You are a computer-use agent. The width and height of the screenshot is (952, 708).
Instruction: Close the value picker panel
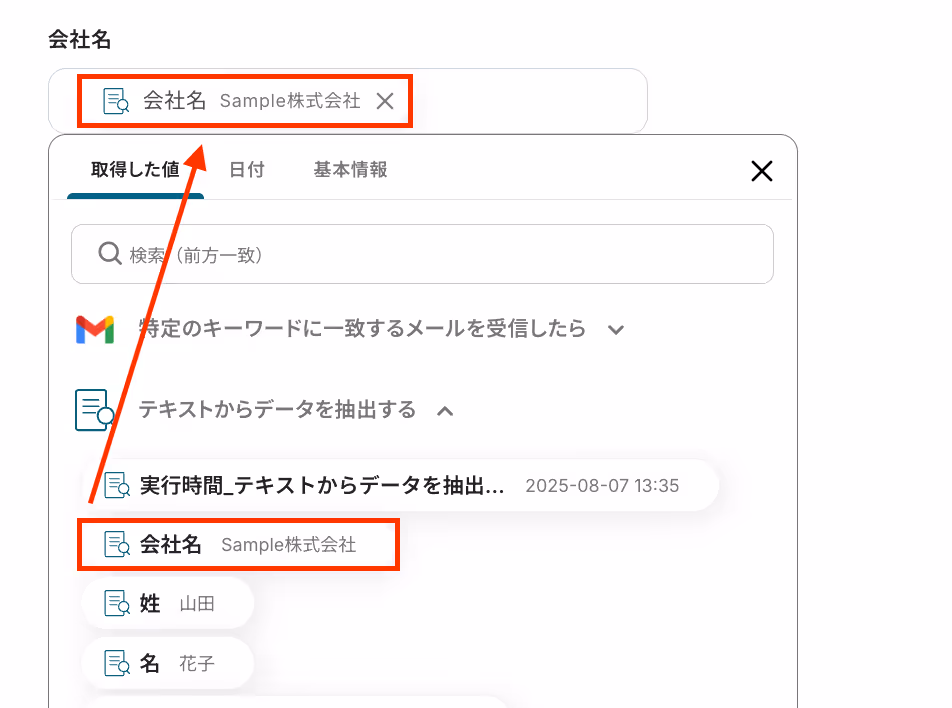point(761,171)
